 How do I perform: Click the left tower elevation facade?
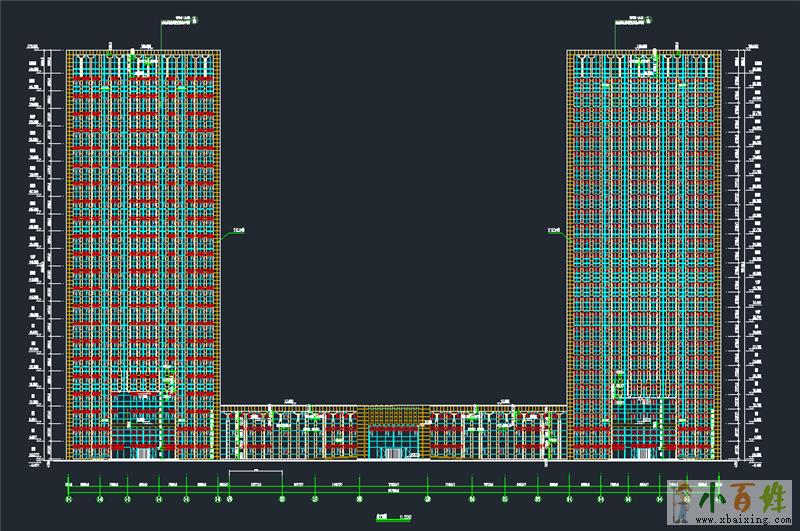click(143, 250)
